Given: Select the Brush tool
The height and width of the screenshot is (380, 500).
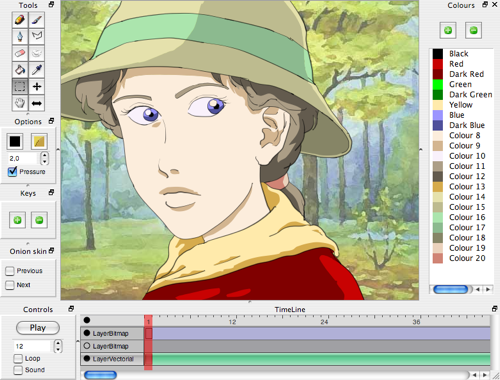Looking at the screenshot, I should 37,20.
